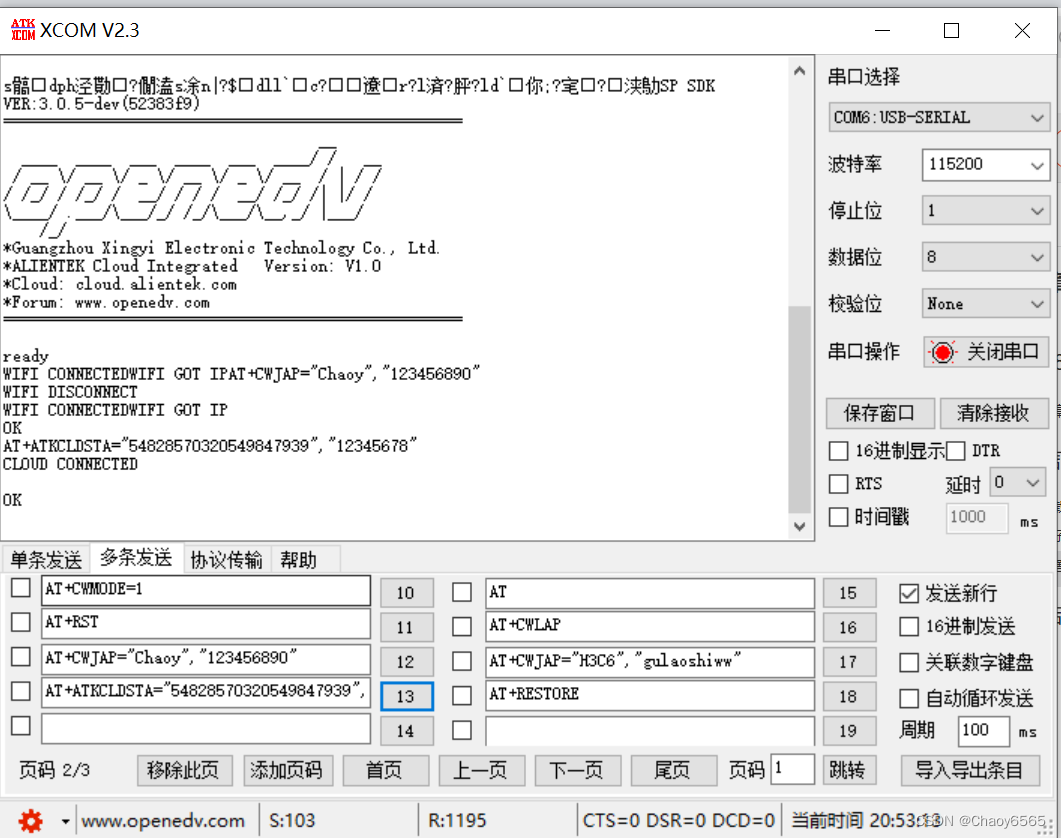
Task: Send command with button 18
Action: (849, 697)
